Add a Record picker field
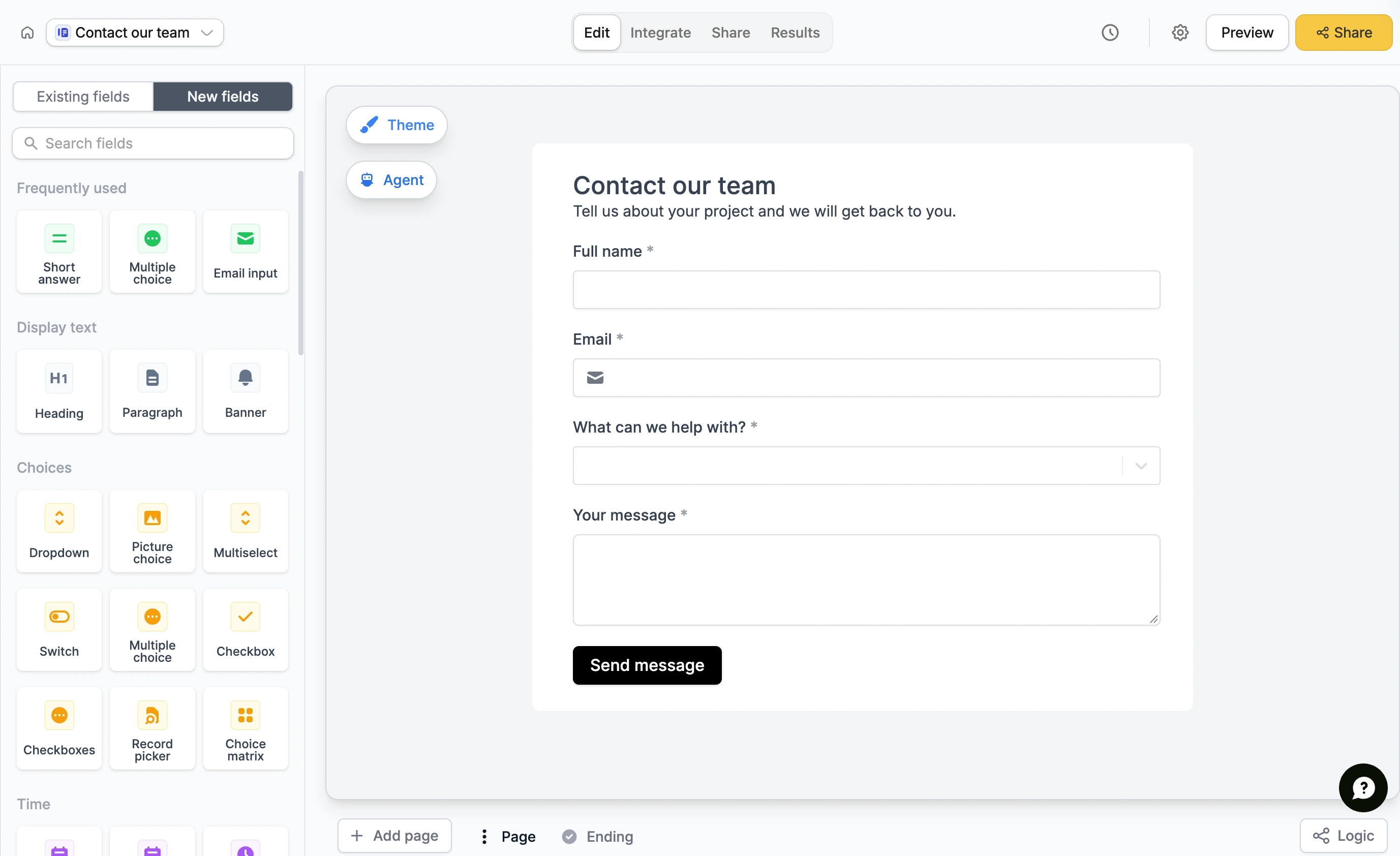This screenshot has height=856, width=1400. pos(153,729)
